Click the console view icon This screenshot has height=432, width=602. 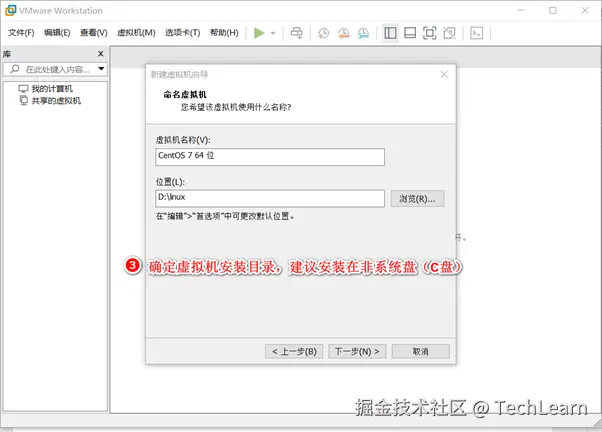(476, 33)
